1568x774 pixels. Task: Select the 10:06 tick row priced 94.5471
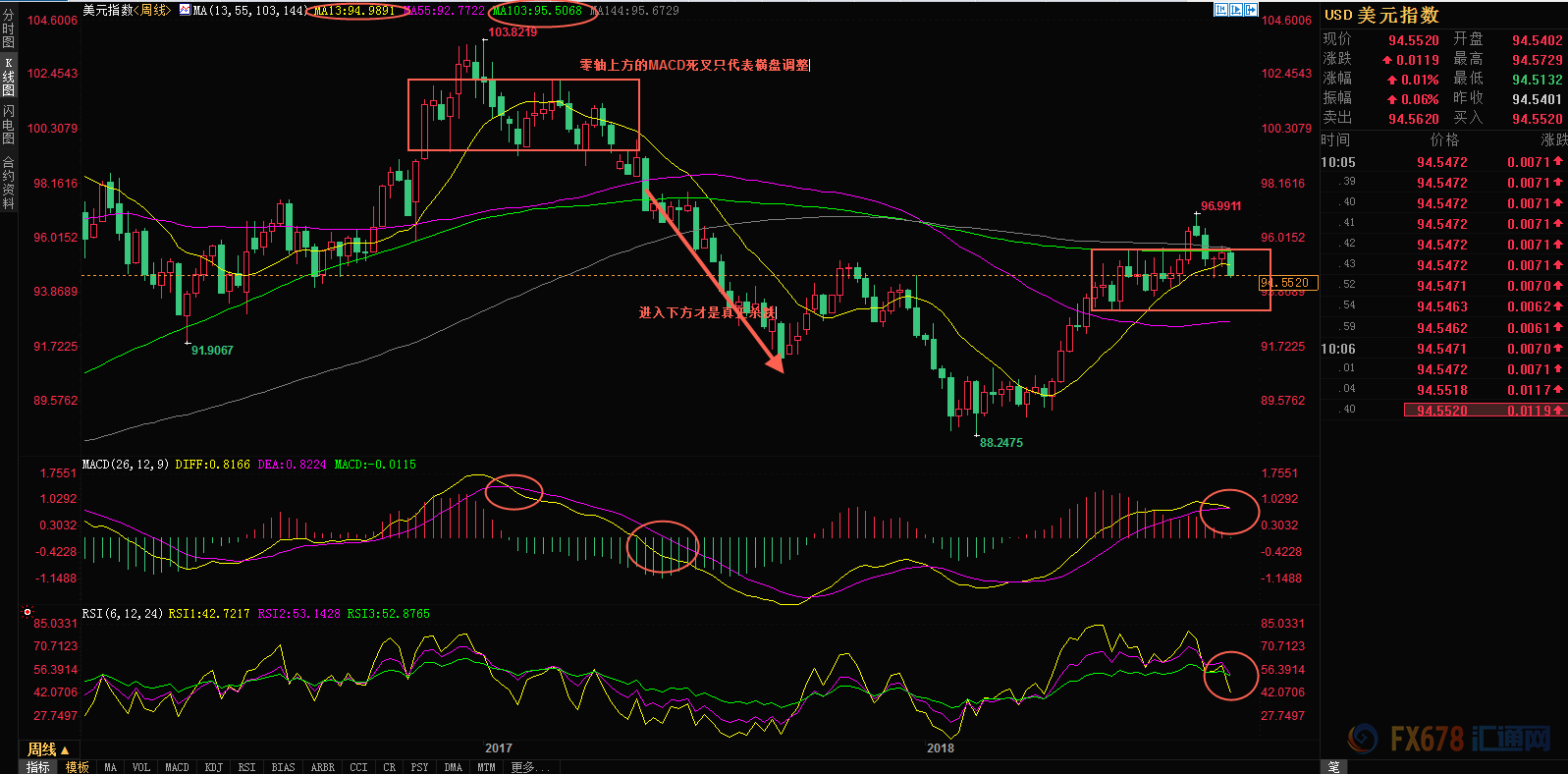(1443, 349)
